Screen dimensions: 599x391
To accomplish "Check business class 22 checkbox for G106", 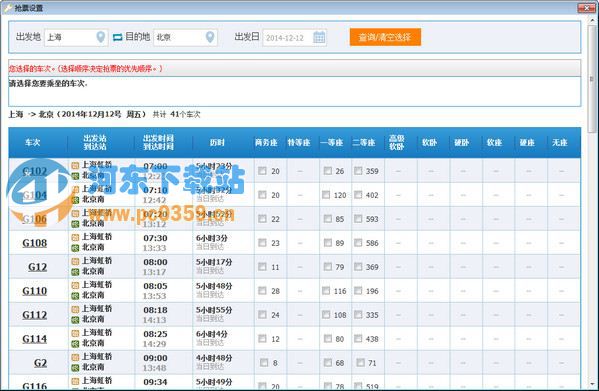I will [x=262, y=219].
